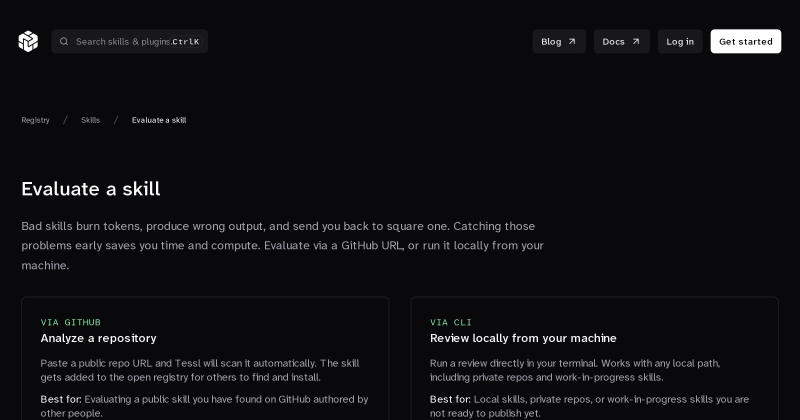Click the Blog external arrow icon
800x420 pixels.
pyautogui.click(x=572, y=42)
